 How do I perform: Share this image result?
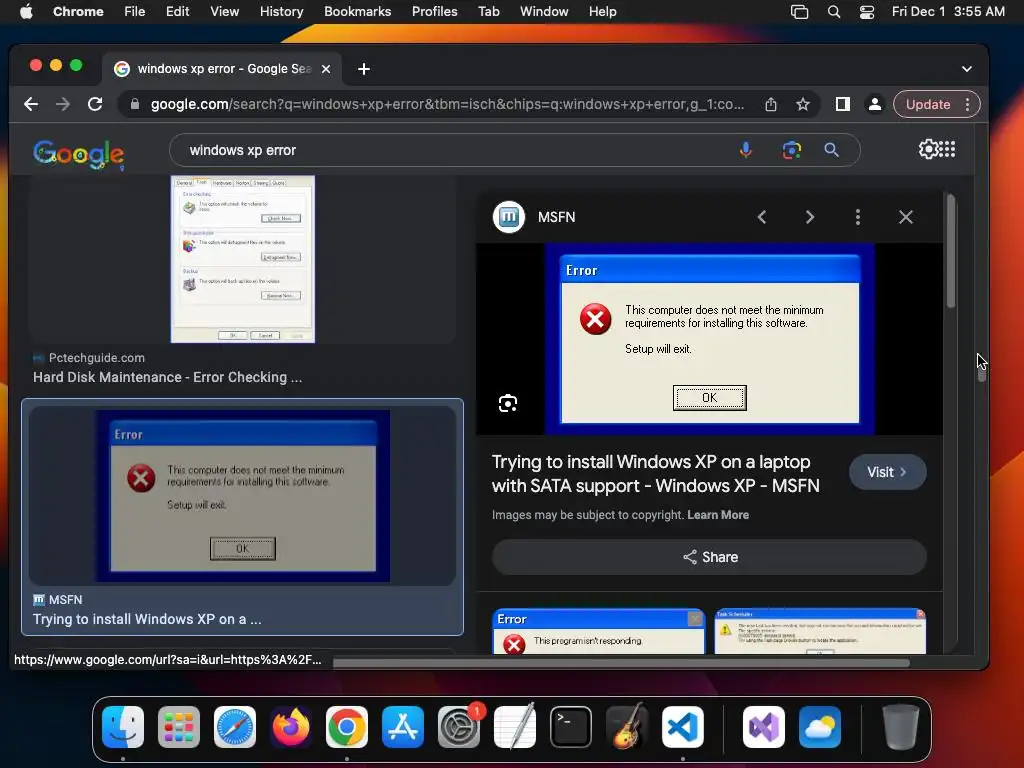coord(709,557)
